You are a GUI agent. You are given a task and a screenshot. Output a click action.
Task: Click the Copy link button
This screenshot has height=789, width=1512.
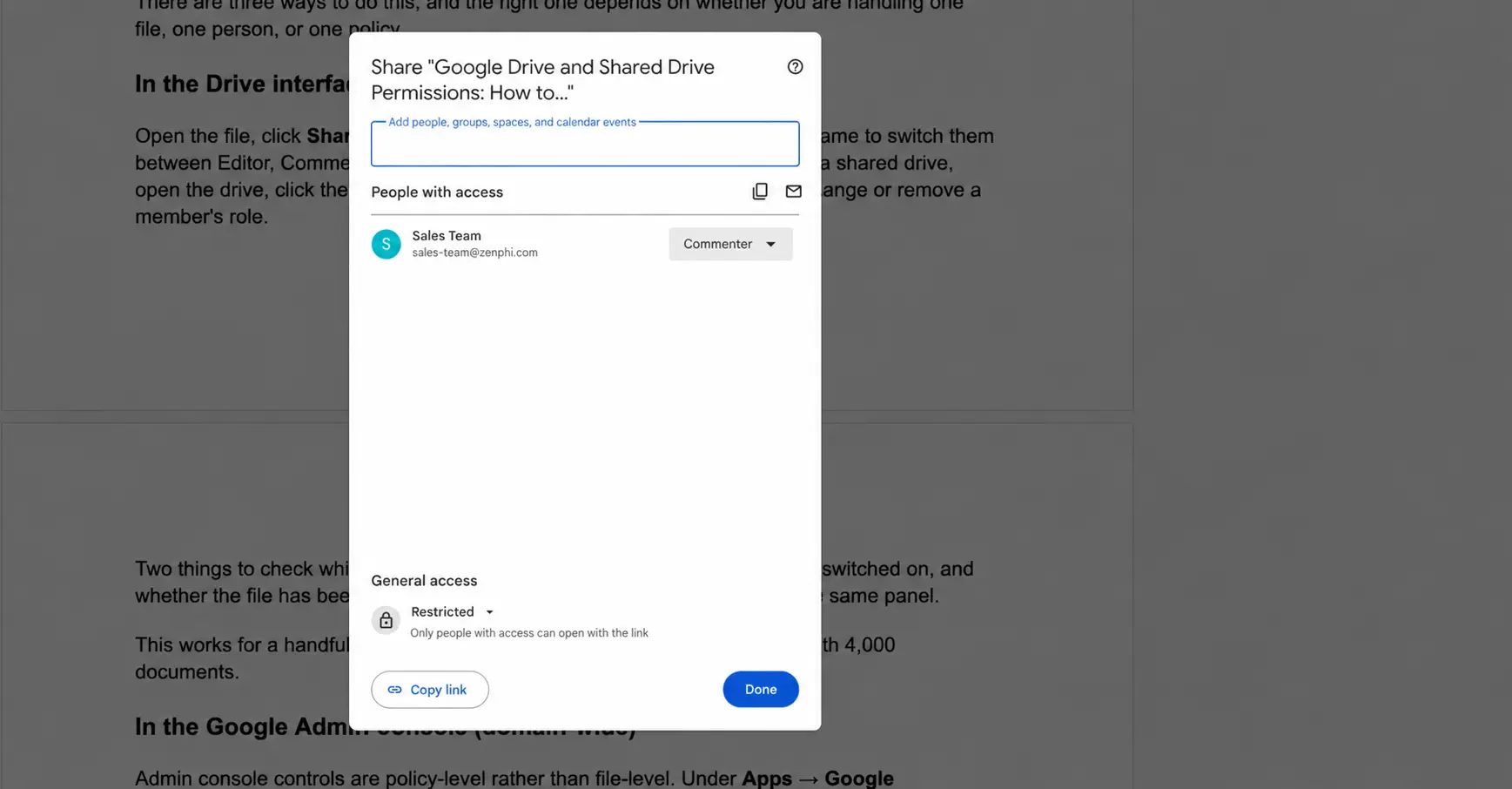click(x=430, y=690)
